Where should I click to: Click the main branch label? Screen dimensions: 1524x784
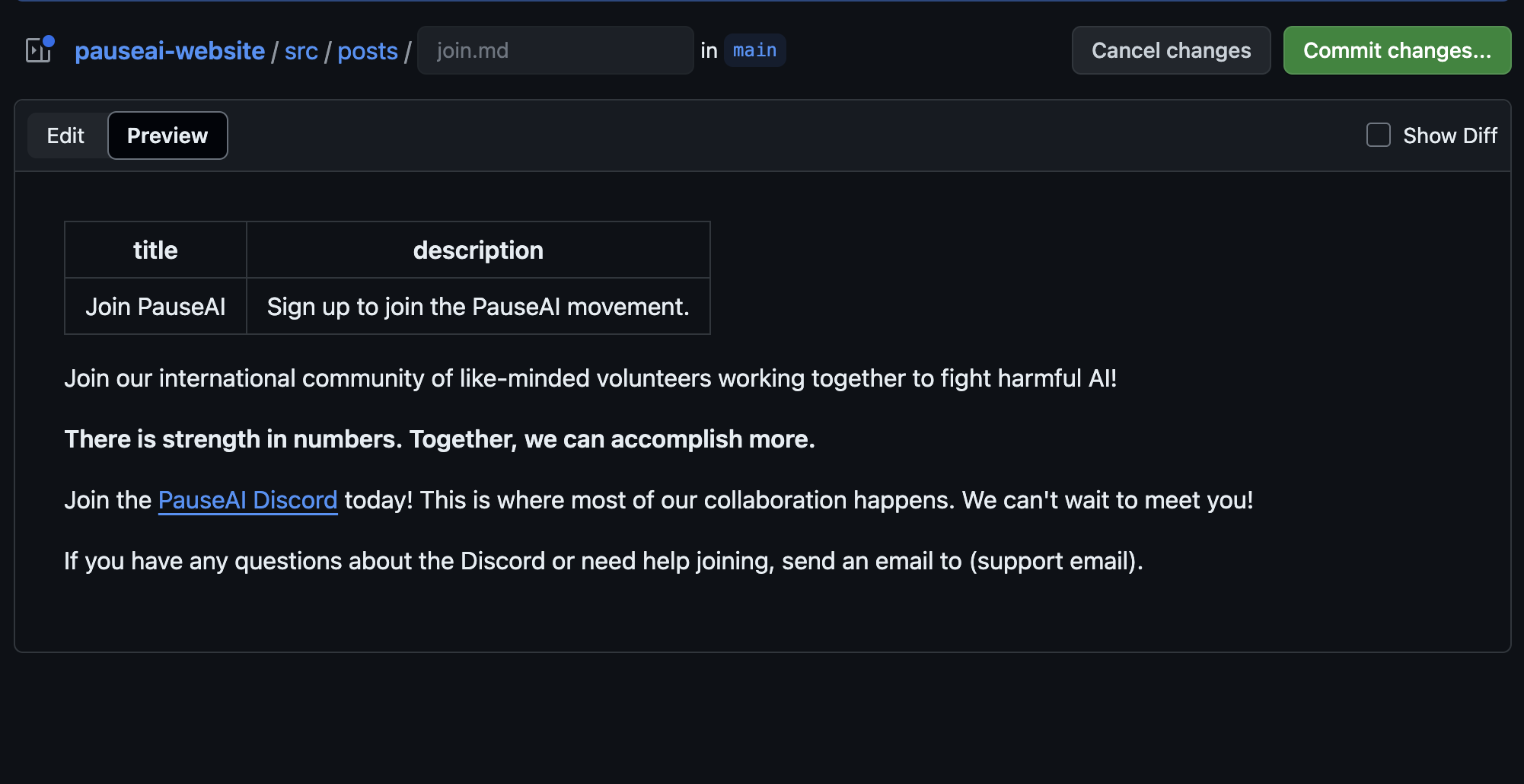[754, 50]
